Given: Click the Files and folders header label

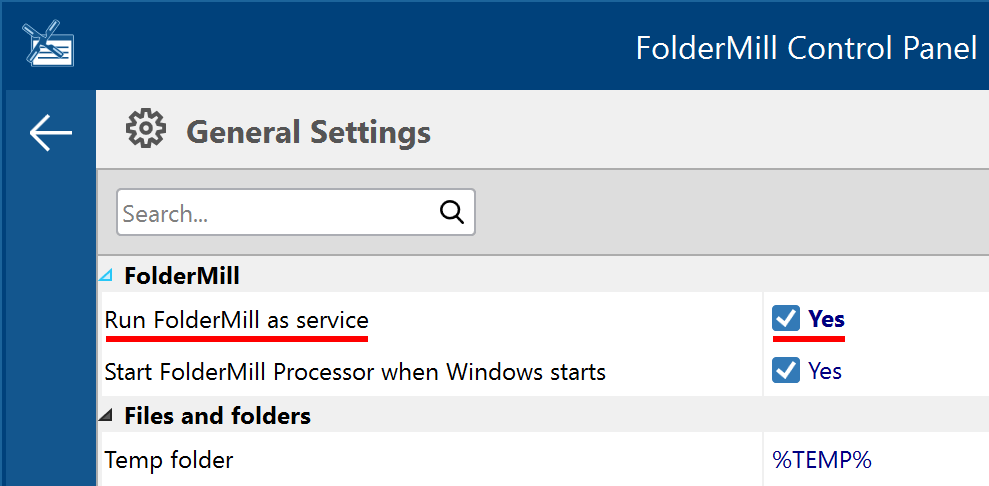Looking at the screenshot, I should point(218,415).
